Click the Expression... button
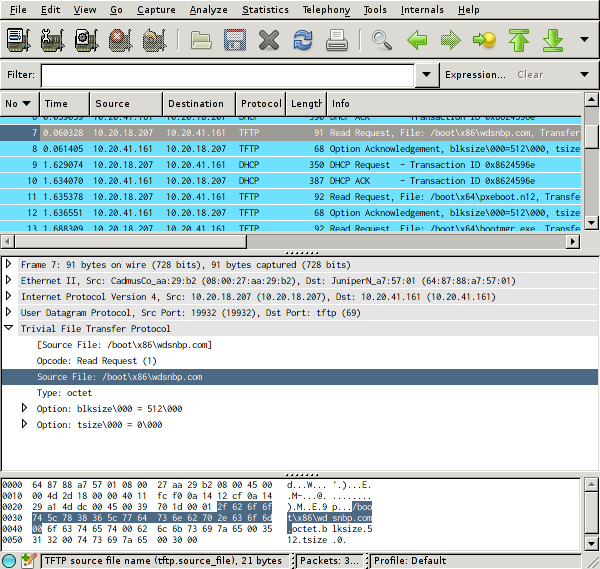 [x=475, y=75]
